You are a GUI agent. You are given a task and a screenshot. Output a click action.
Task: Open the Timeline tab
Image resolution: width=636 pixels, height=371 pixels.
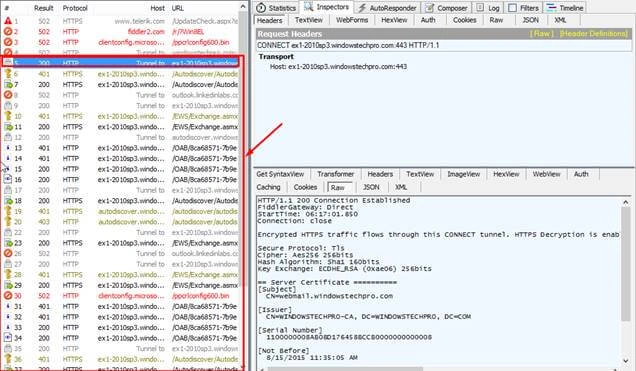(565, 8)
